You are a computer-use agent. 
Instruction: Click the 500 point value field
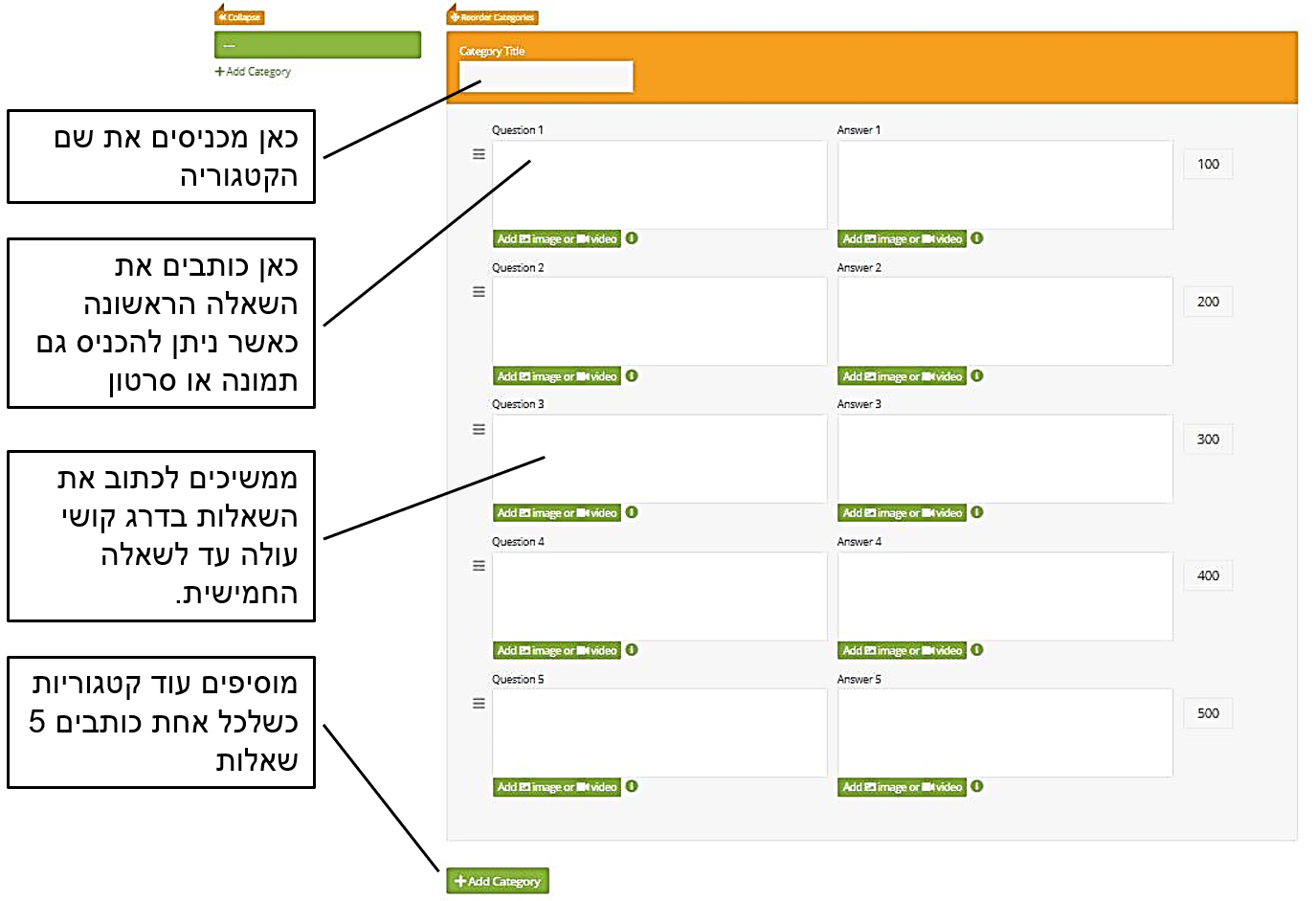point(1208,713)
